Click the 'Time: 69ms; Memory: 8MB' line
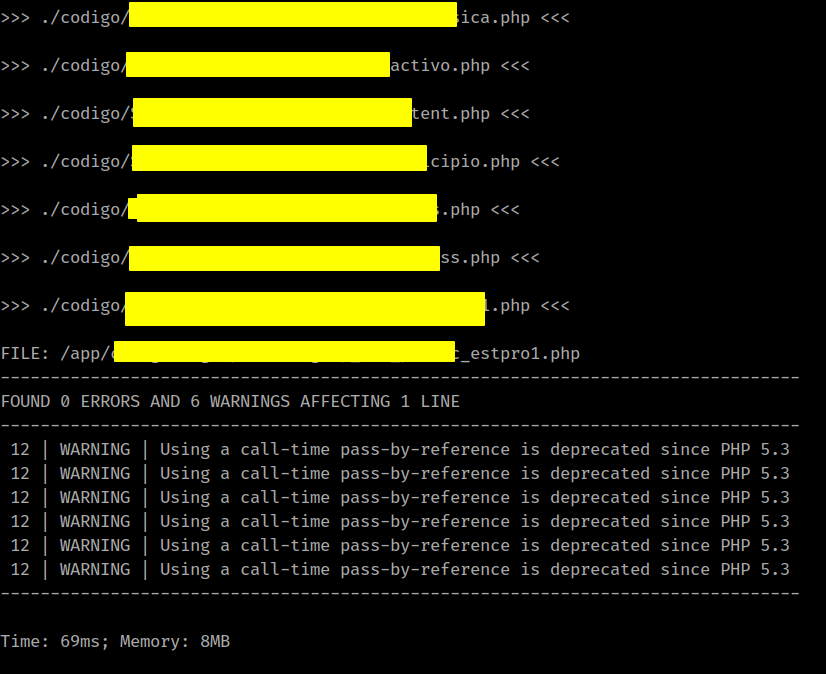The width and height of the screenshot is (826, 674). point(115,641)
